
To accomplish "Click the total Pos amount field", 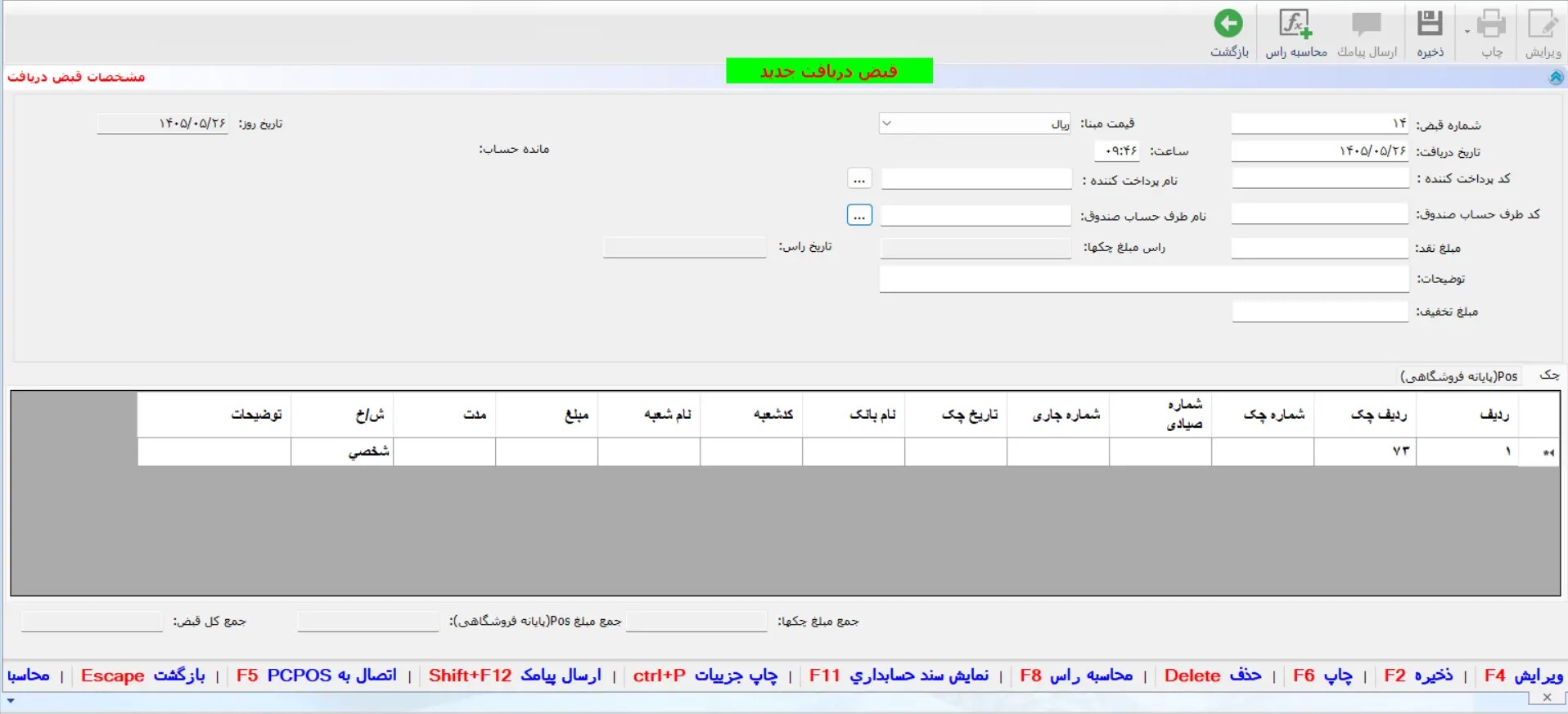I will (368, 622).
